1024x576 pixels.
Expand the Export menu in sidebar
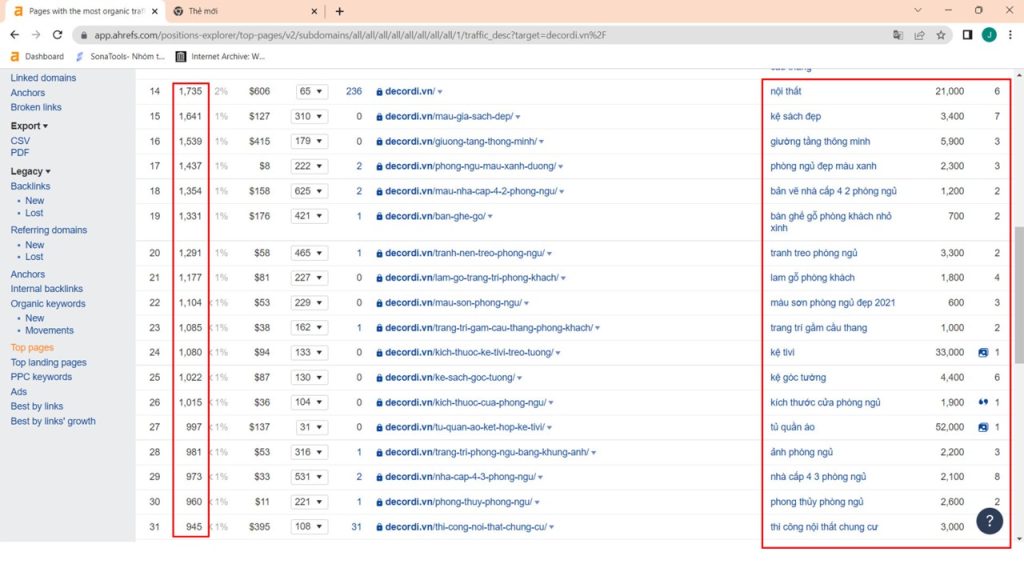[29, 126]
